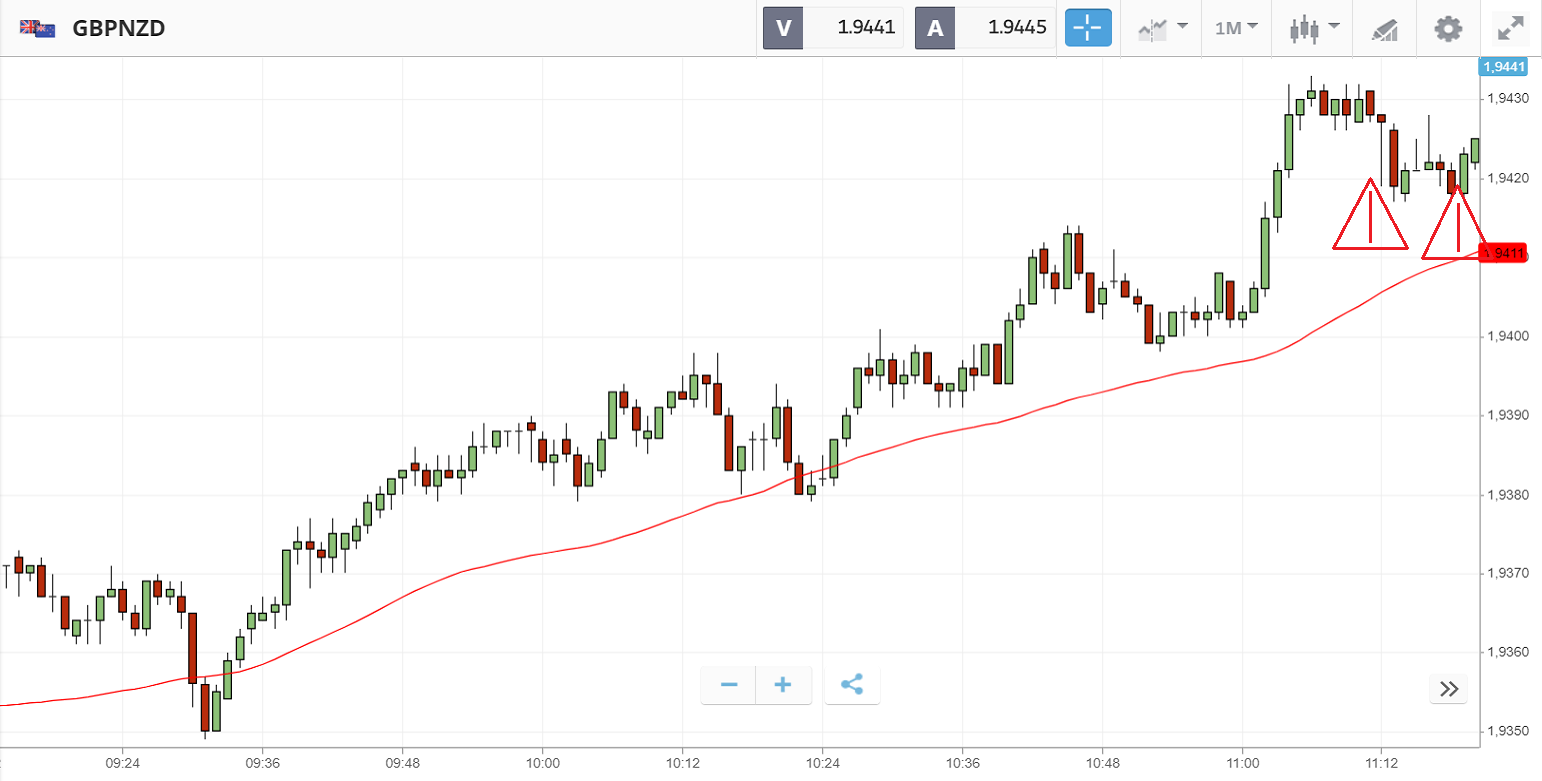Open the indicators dropdown
The image size is (1542, 781).
coord(1162,28)
